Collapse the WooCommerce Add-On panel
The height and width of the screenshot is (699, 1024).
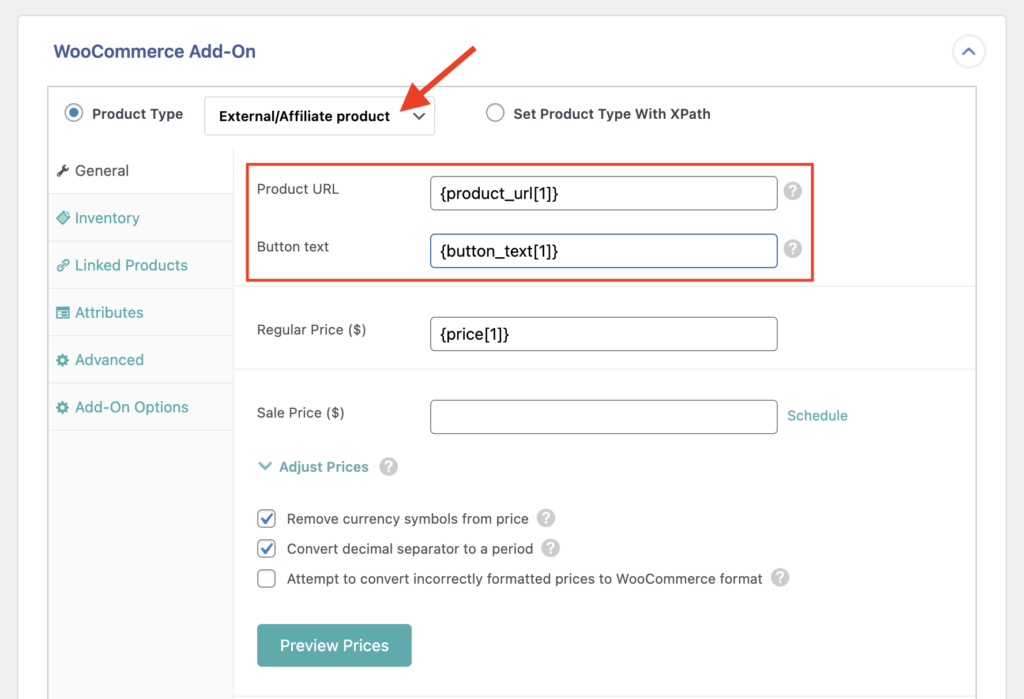[968, 51]
